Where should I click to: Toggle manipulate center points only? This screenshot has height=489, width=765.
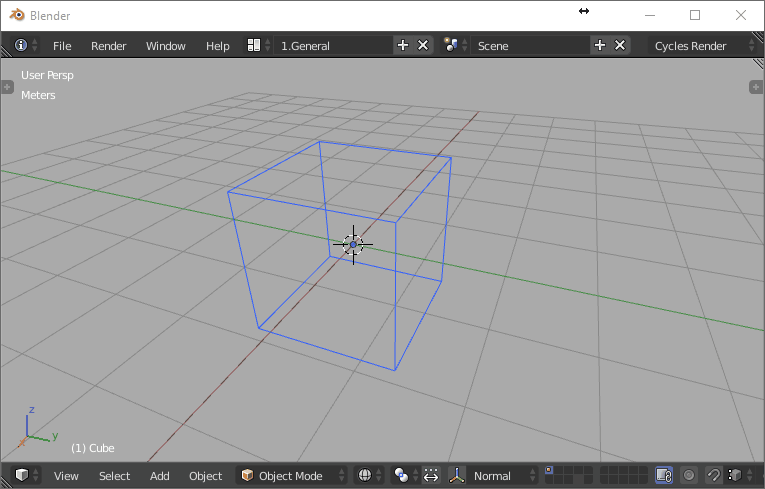431,475
